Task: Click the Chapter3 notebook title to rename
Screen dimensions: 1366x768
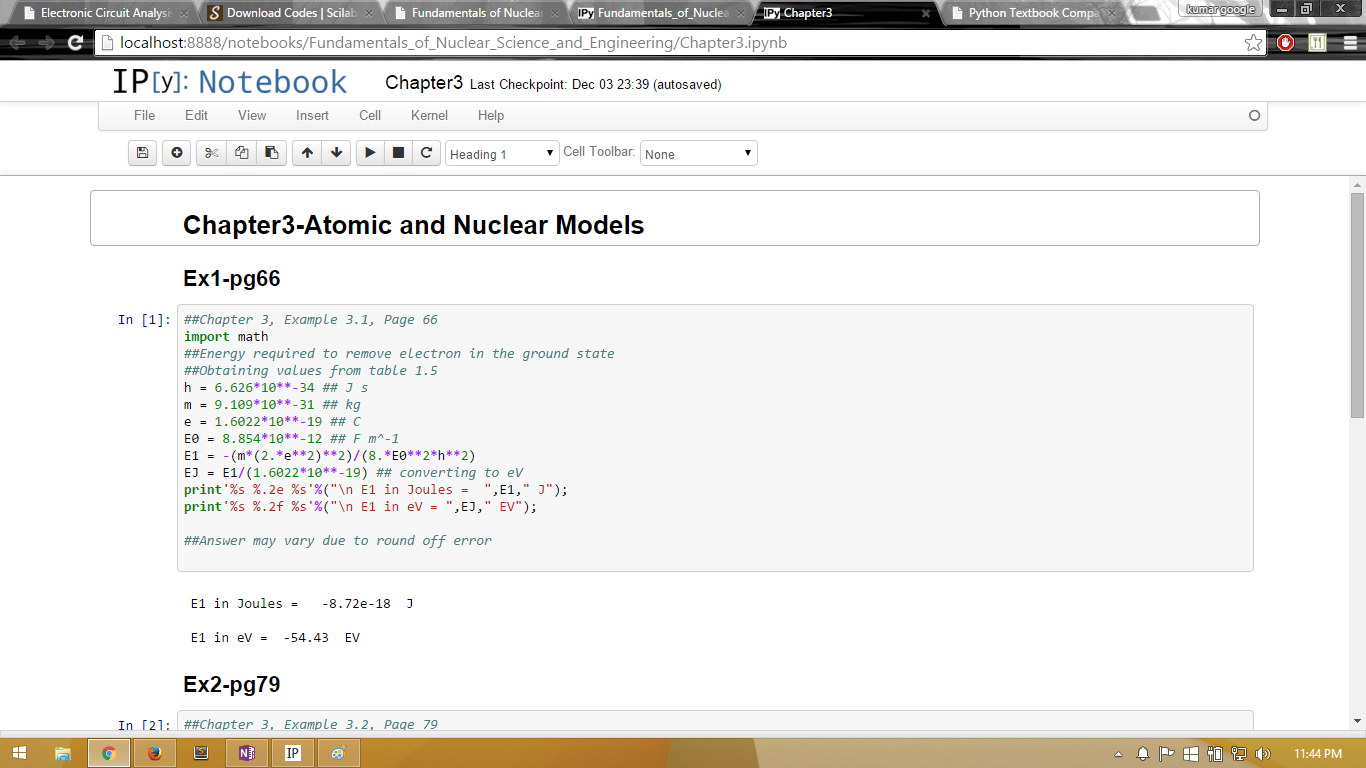Action: point(423,83)
